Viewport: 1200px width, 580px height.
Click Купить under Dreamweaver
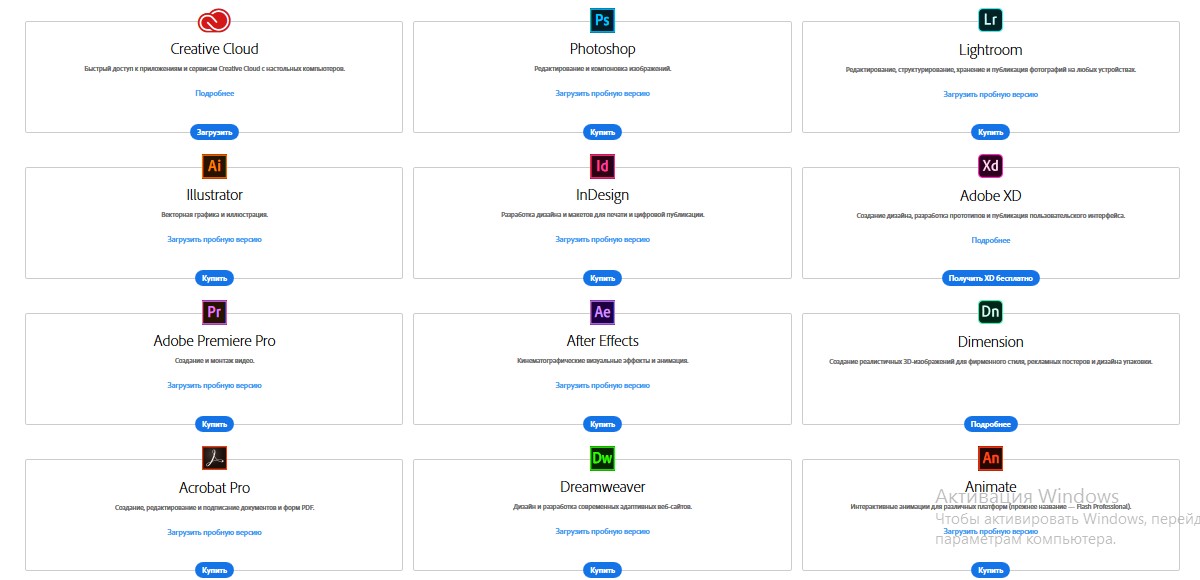click(602, 570)
